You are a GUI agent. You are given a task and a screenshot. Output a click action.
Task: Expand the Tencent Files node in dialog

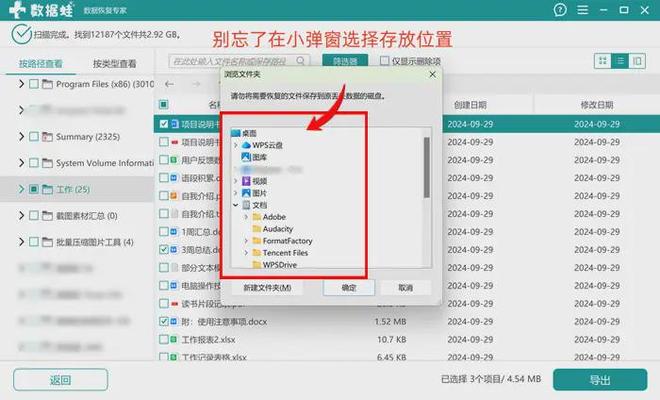pos(246,253)
